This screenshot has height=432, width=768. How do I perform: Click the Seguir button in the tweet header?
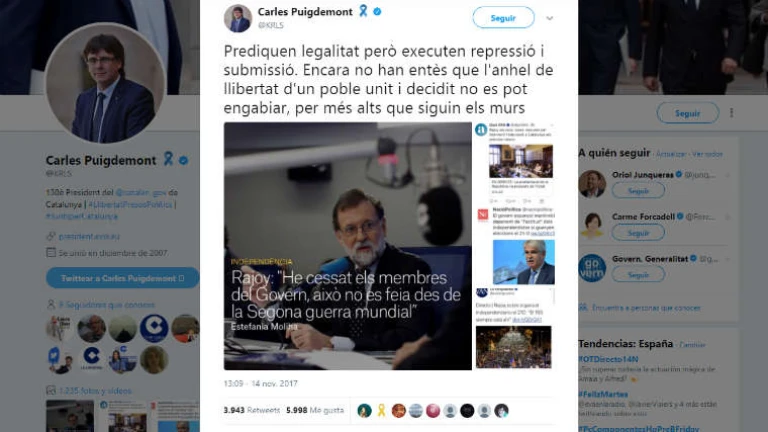(503, 18)
